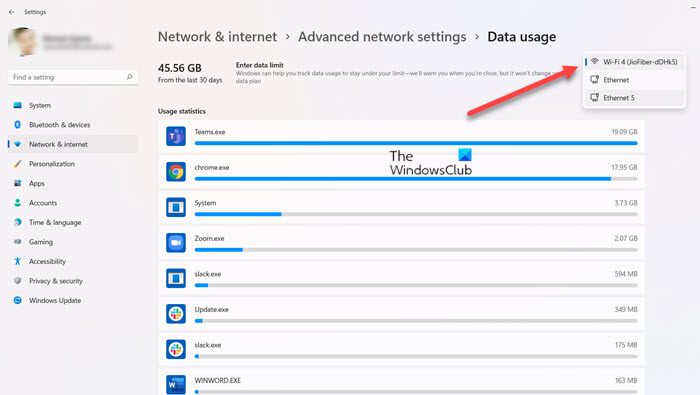Click the user profile picture

[22, 42]
